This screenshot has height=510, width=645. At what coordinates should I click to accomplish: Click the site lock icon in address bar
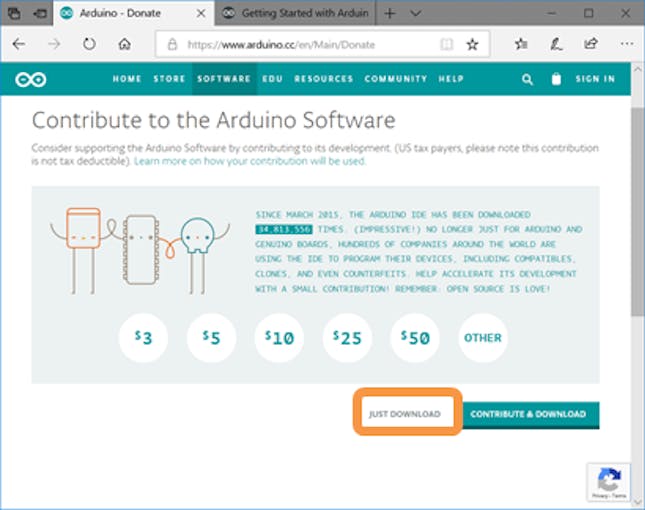click(172, 44)
